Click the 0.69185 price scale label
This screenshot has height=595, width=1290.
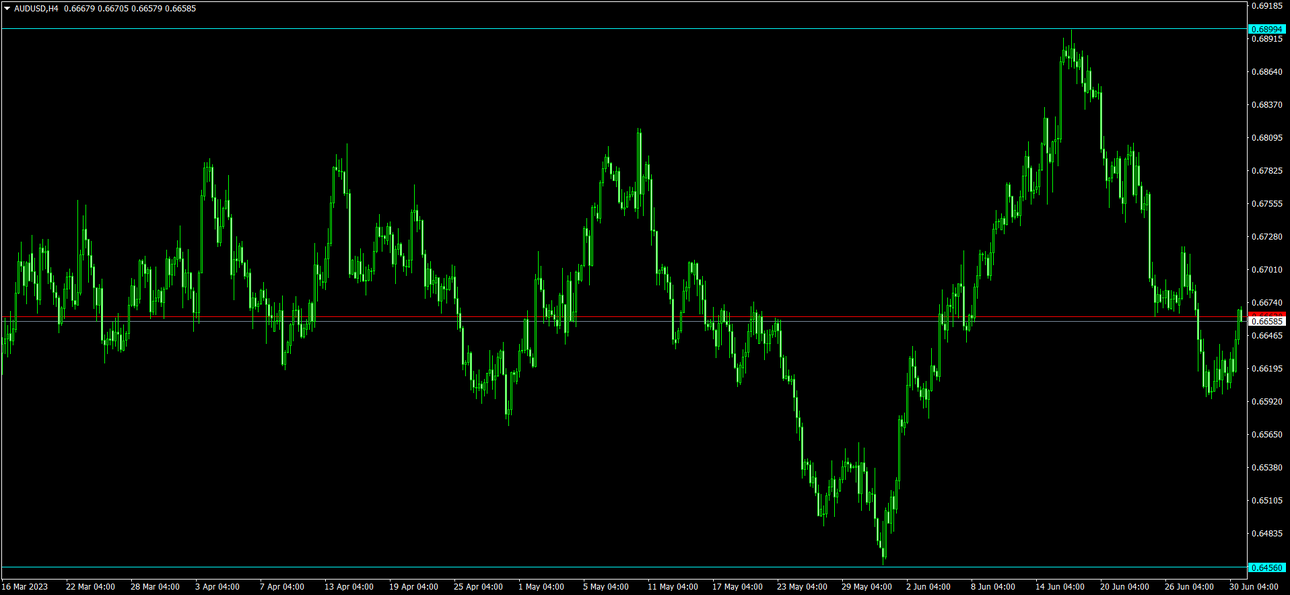tap(1267, 6)
